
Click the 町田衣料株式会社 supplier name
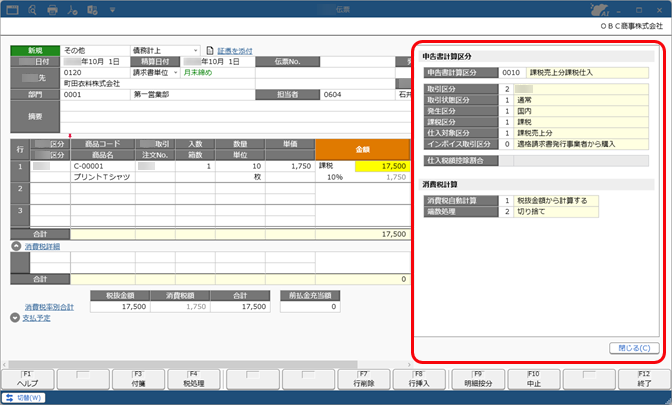92,84
